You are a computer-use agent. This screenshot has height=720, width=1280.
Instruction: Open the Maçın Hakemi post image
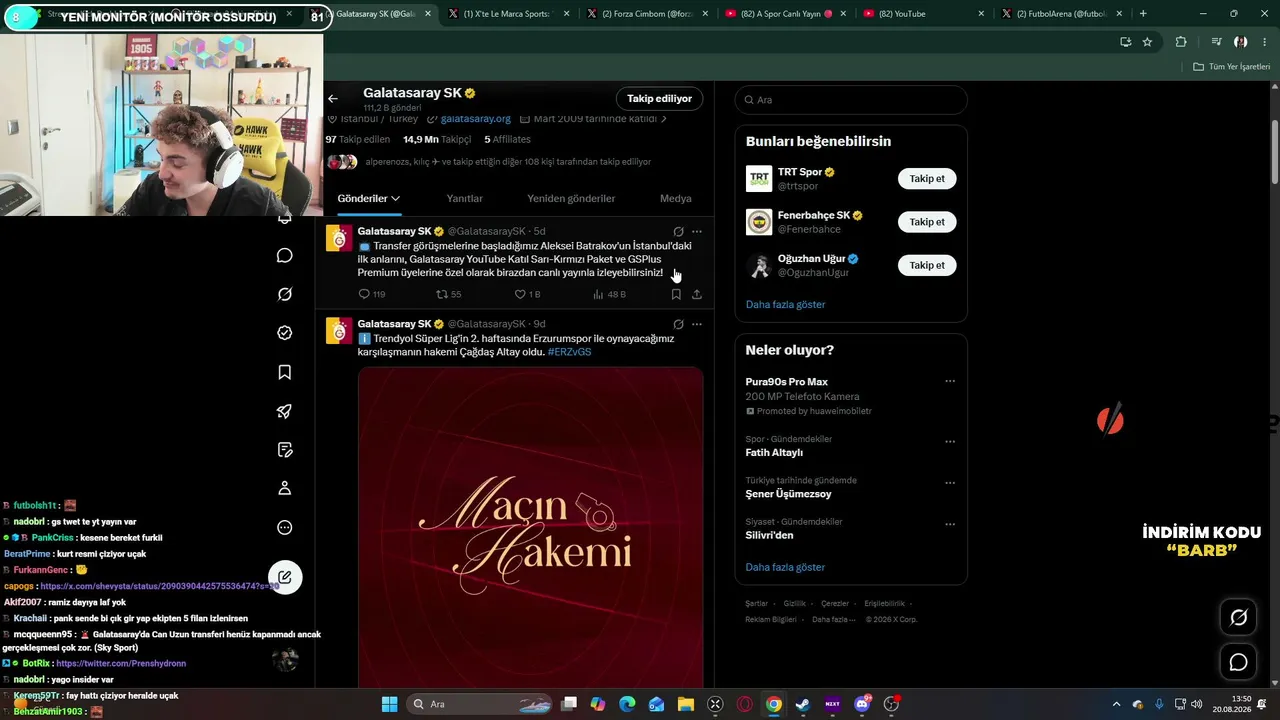(530, 526)
